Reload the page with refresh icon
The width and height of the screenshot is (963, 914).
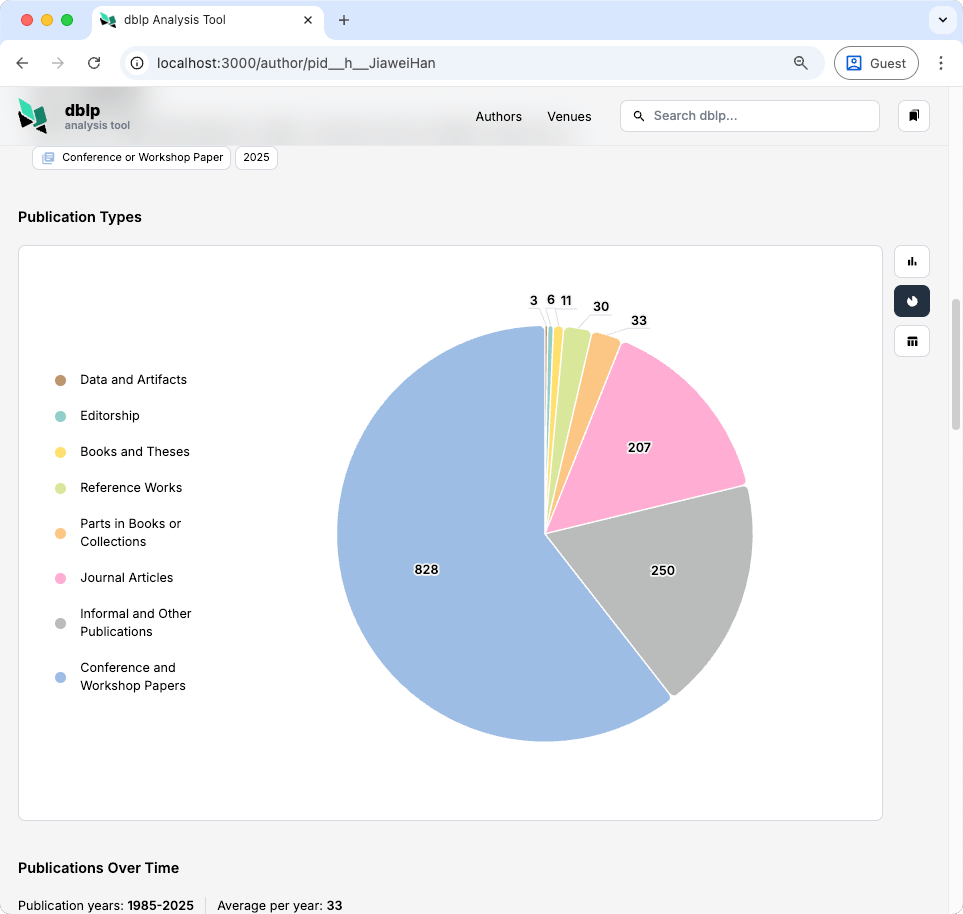click(94, 63)
